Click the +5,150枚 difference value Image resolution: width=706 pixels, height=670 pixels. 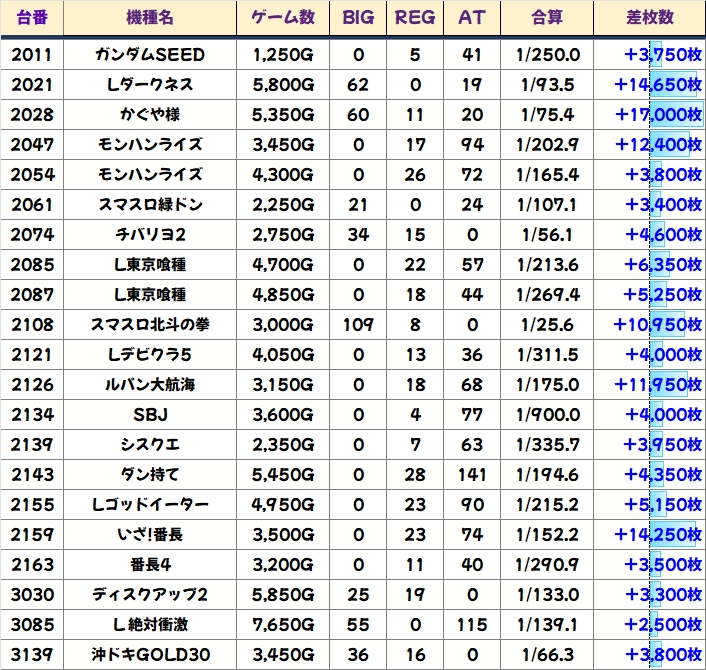[663, 505]
